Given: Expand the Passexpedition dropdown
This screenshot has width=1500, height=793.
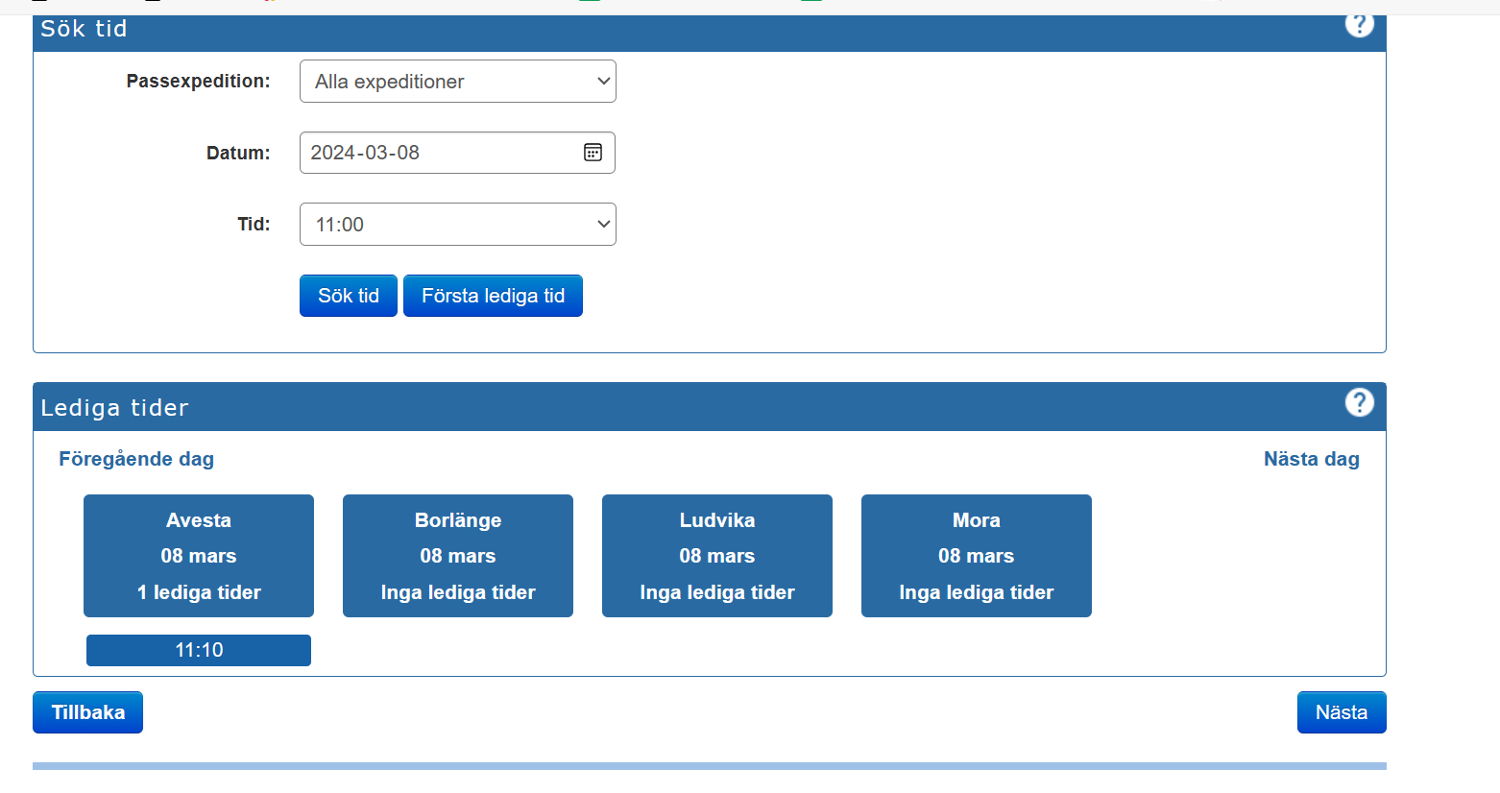Looking at the screenshot, I should tap(457, 82).
